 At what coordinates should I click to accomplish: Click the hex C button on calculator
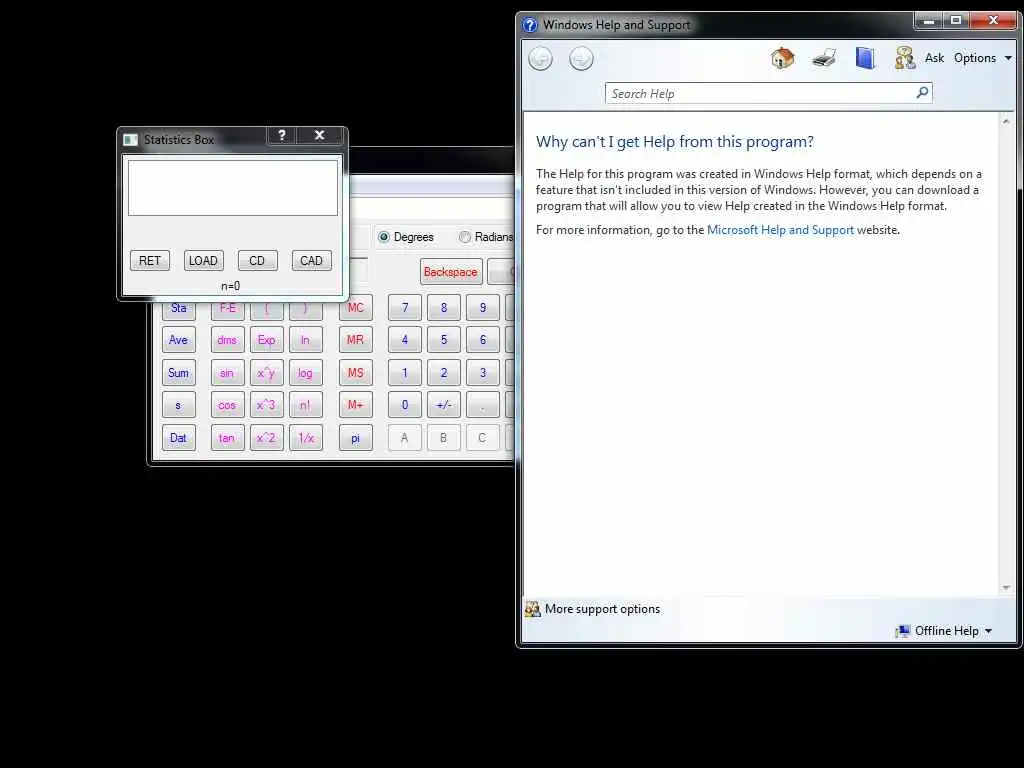tap(483, 438)
